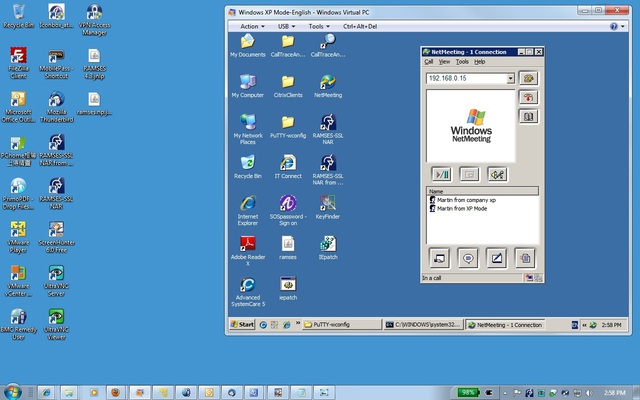Click Ctrl+Alt+Del in Virtual PC toolbar
The width and height of the screenshot is (640, 400).
(360, 26)
